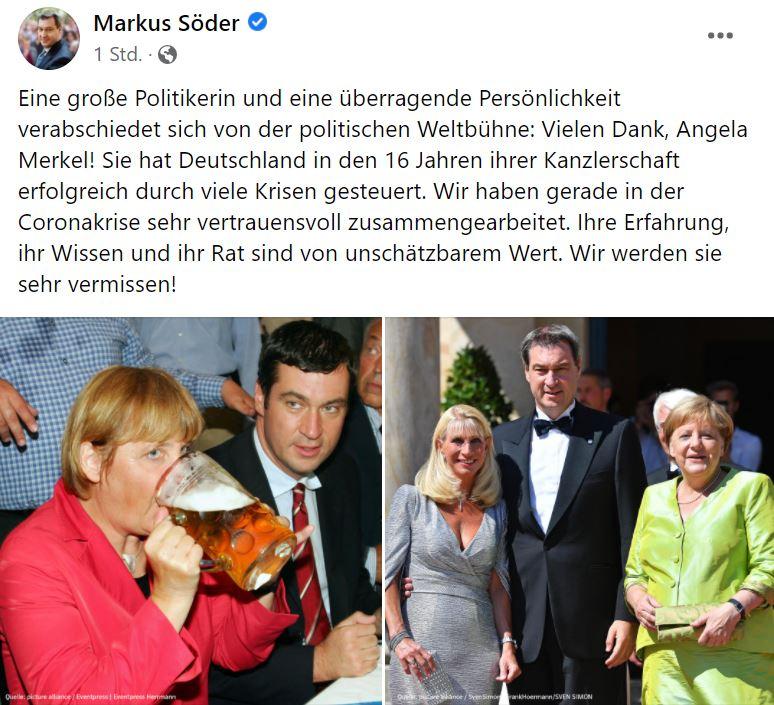The image size is (774, 705).
Task: Click the globe public audience icon
Action: tap(167, 54)
